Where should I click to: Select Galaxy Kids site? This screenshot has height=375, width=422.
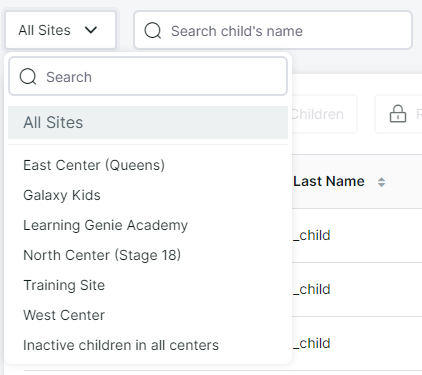coord(62,195)
